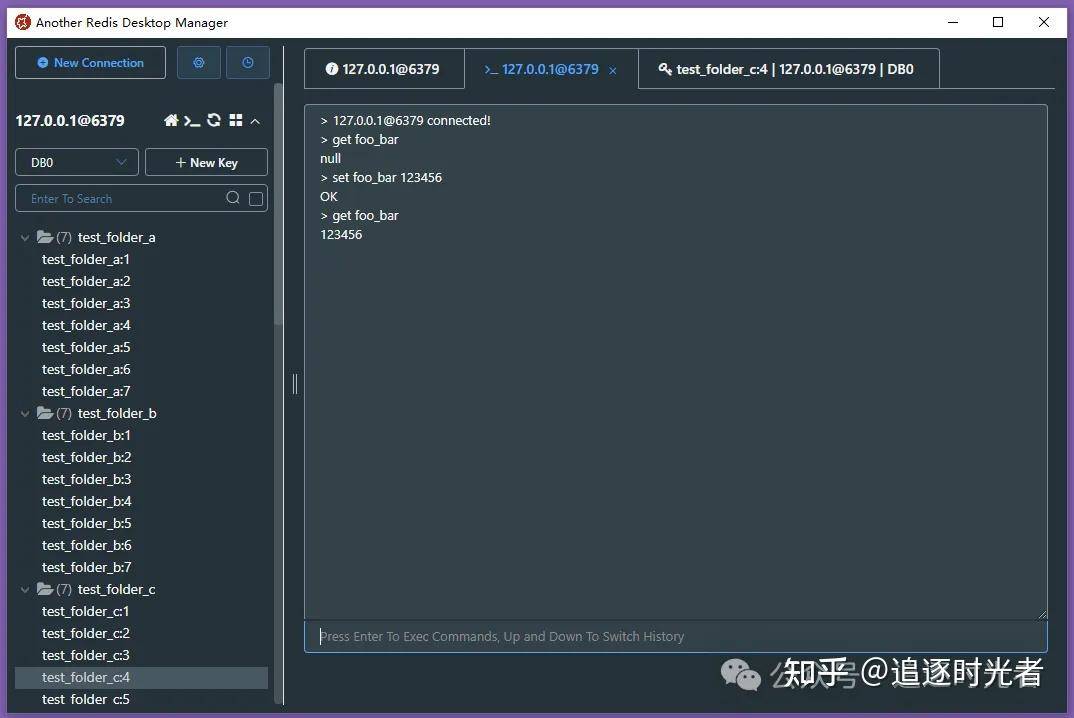Select key test_folder_a:2
1074x718 pixels.
pyautogui.click(x=86, y=281)
